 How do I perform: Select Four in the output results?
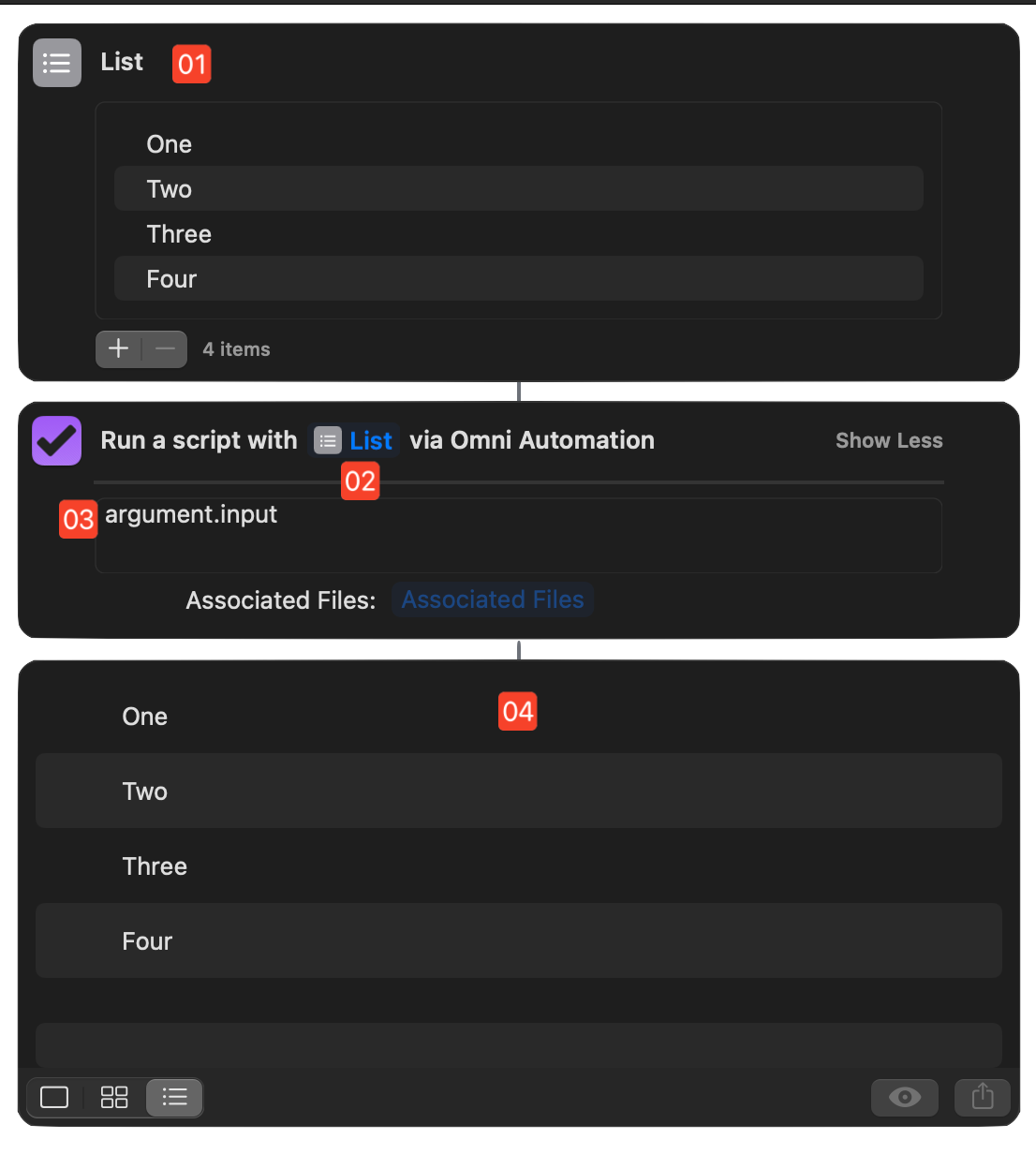point(518,940)
